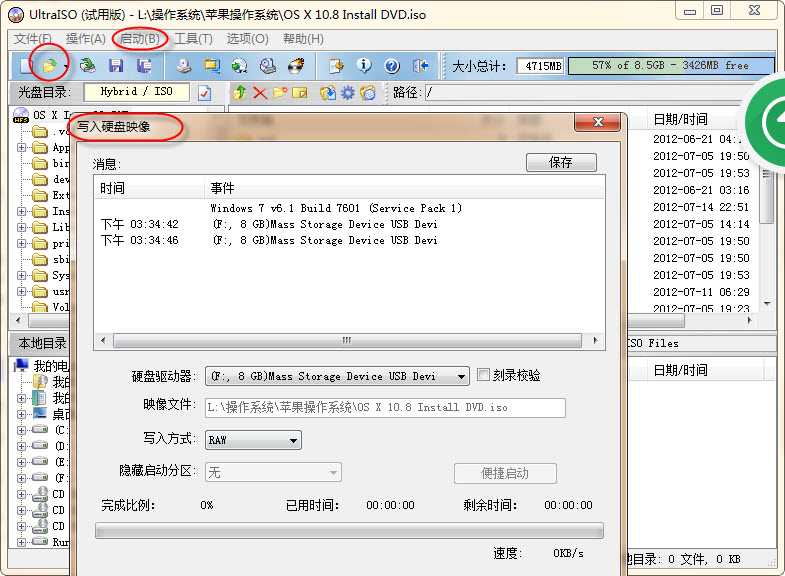
Task: Click the message list horizontal scrollbar
Action: coord(347,341)
